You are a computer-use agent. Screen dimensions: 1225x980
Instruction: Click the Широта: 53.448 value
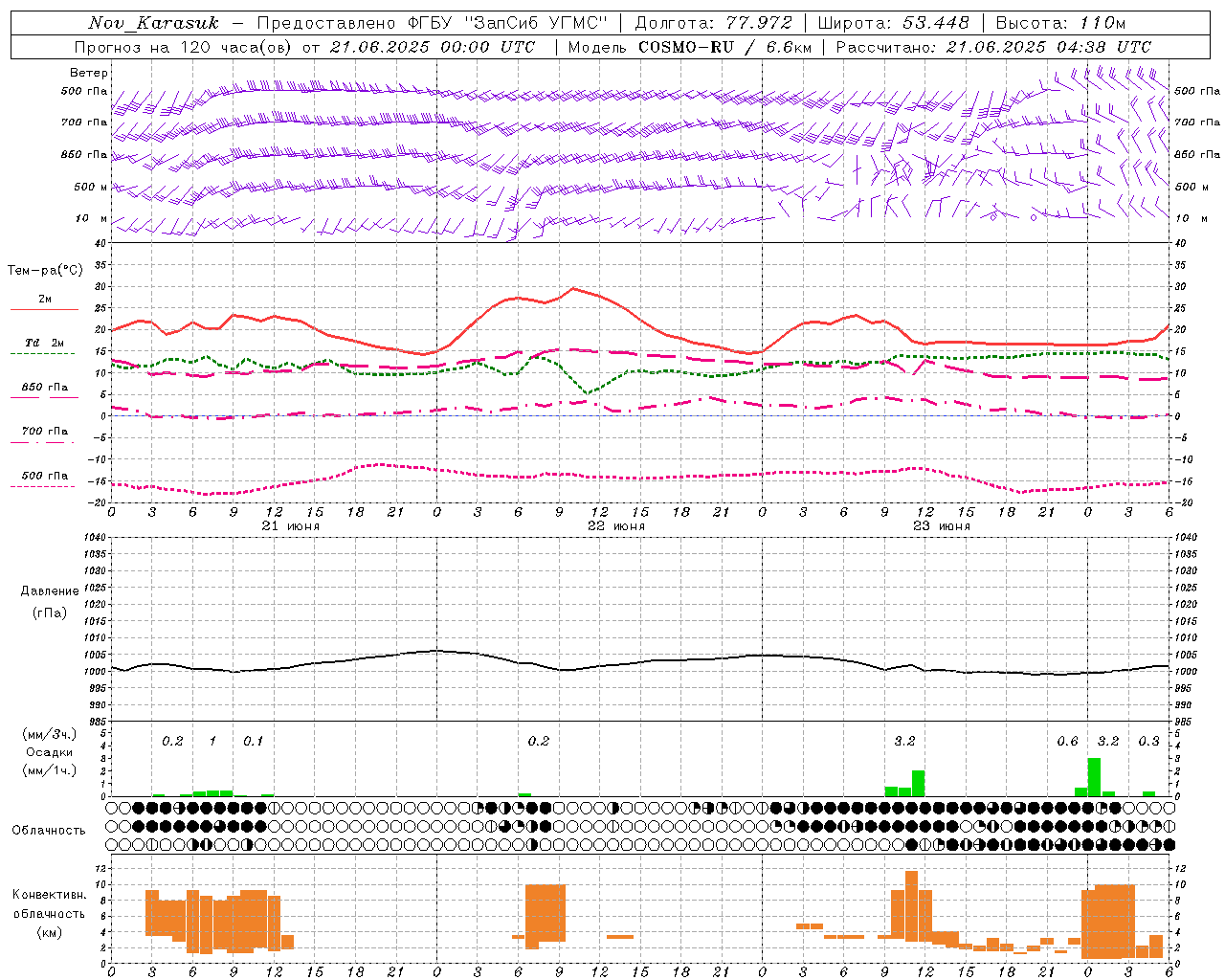click(893, 23)
